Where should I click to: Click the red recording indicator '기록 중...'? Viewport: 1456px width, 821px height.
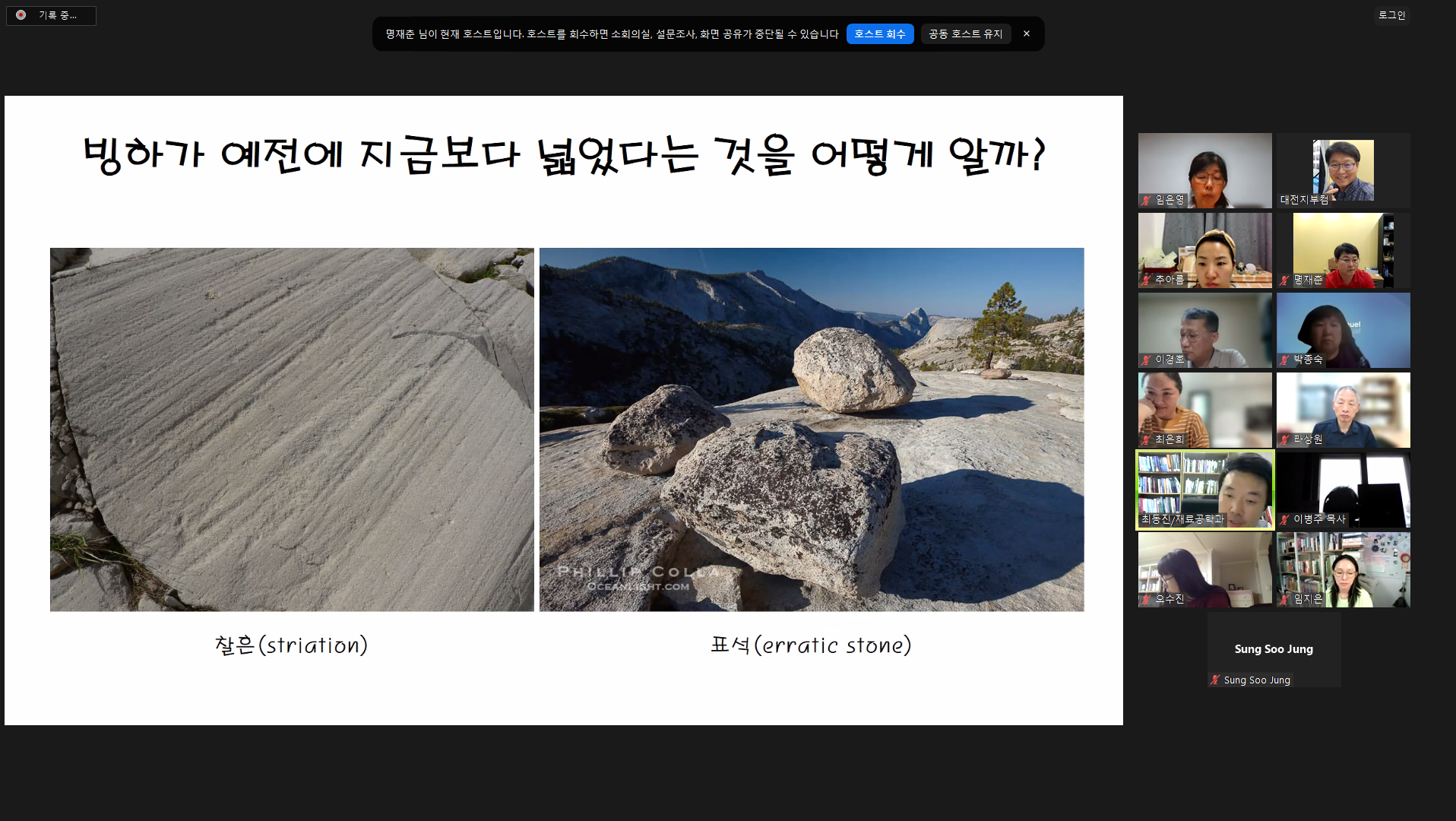(x=51, y=15)
